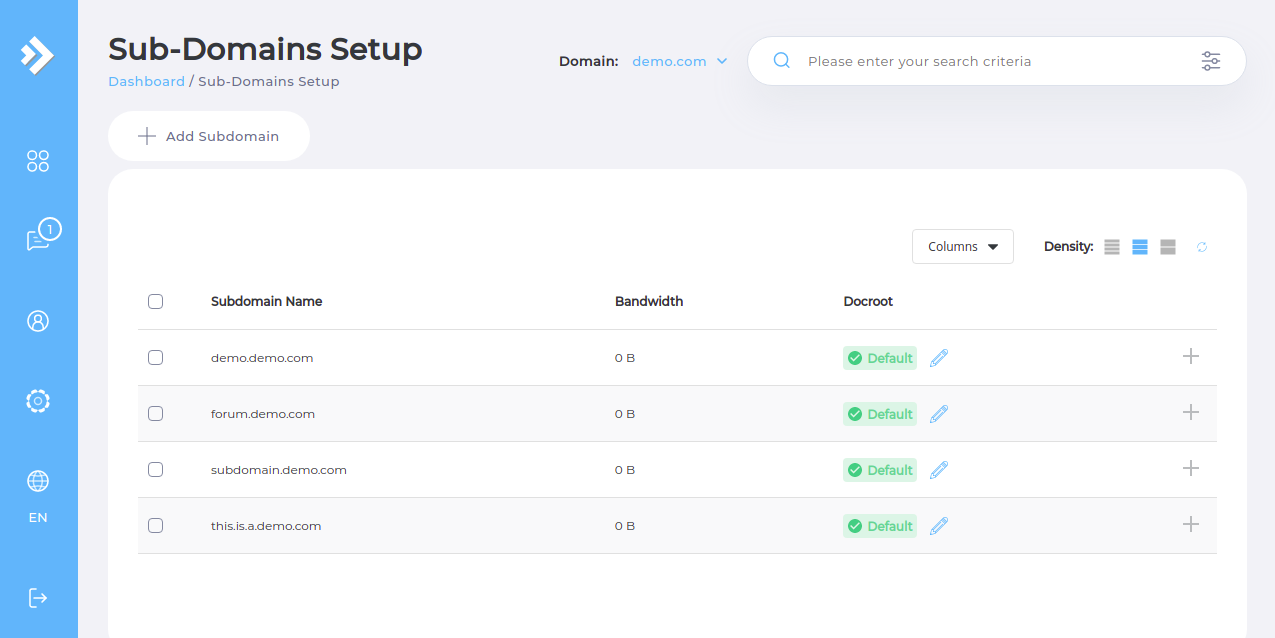Open the widgets grid sidebar icon
Screen dimensions: 1275x638
tap(38, 161)
